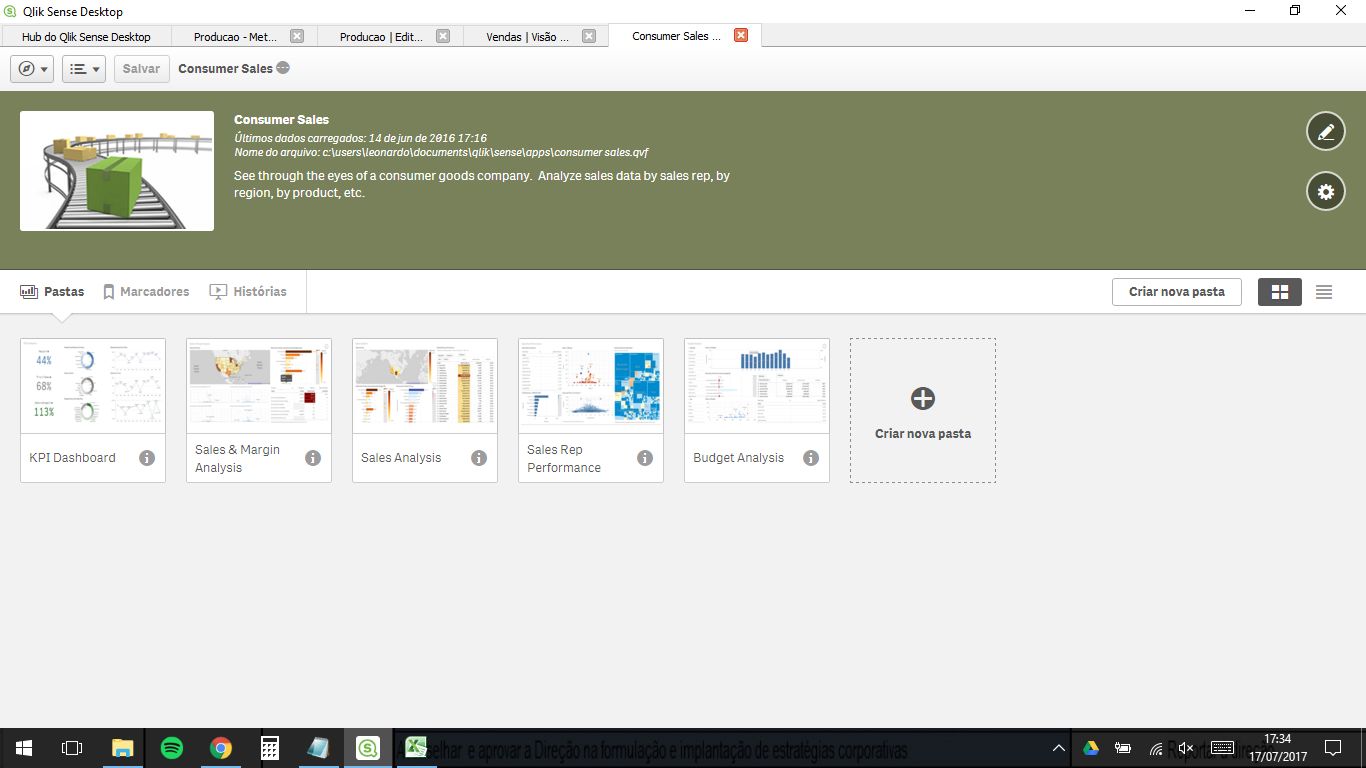Show info for Sales & Margin Analysis sheet

coord(313,458)
